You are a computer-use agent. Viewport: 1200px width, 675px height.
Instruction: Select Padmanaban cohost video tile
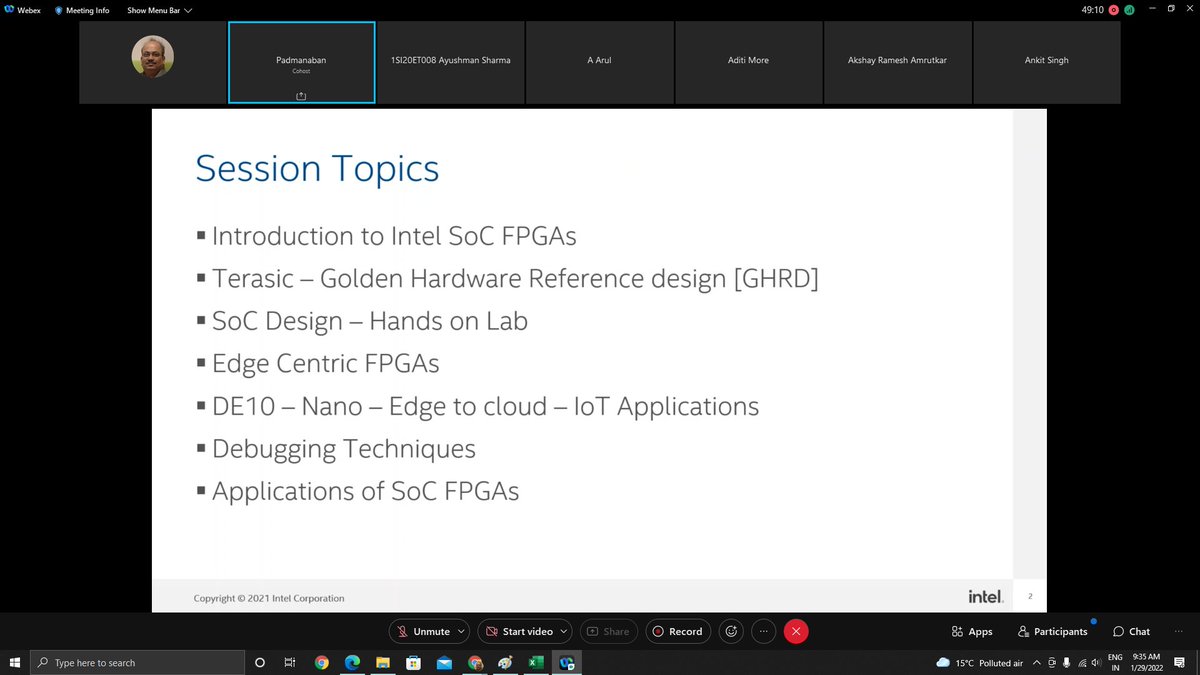click(x=301, y=62)
